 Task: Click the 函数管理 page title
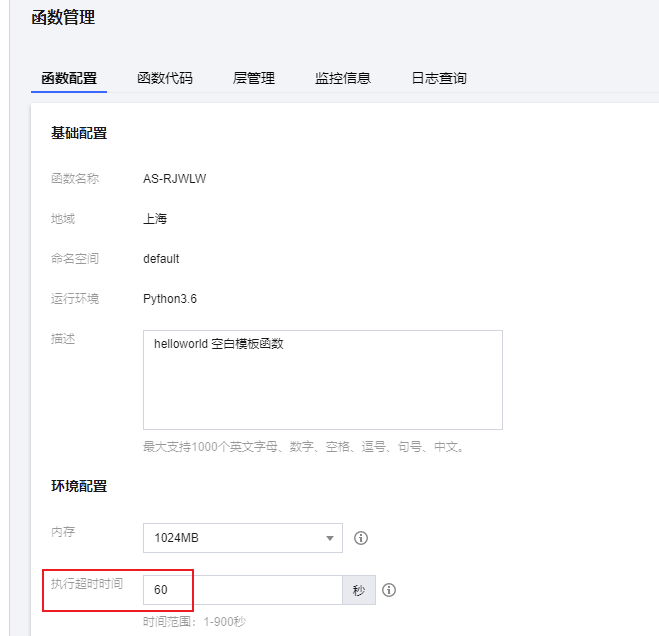click(x=63, y=18)
